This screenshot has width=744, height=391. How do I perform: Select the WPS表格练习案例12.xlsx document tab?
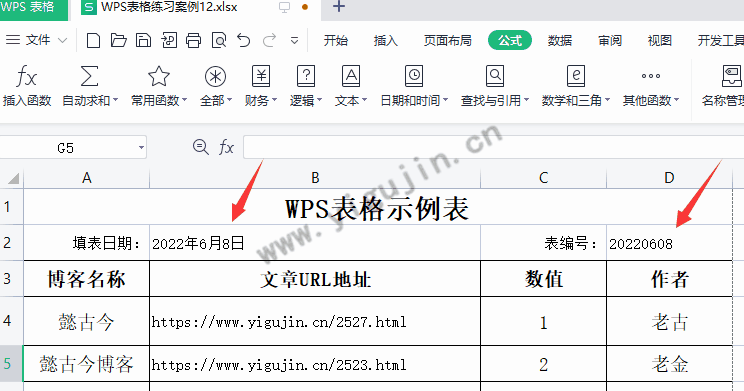(195, 8)
